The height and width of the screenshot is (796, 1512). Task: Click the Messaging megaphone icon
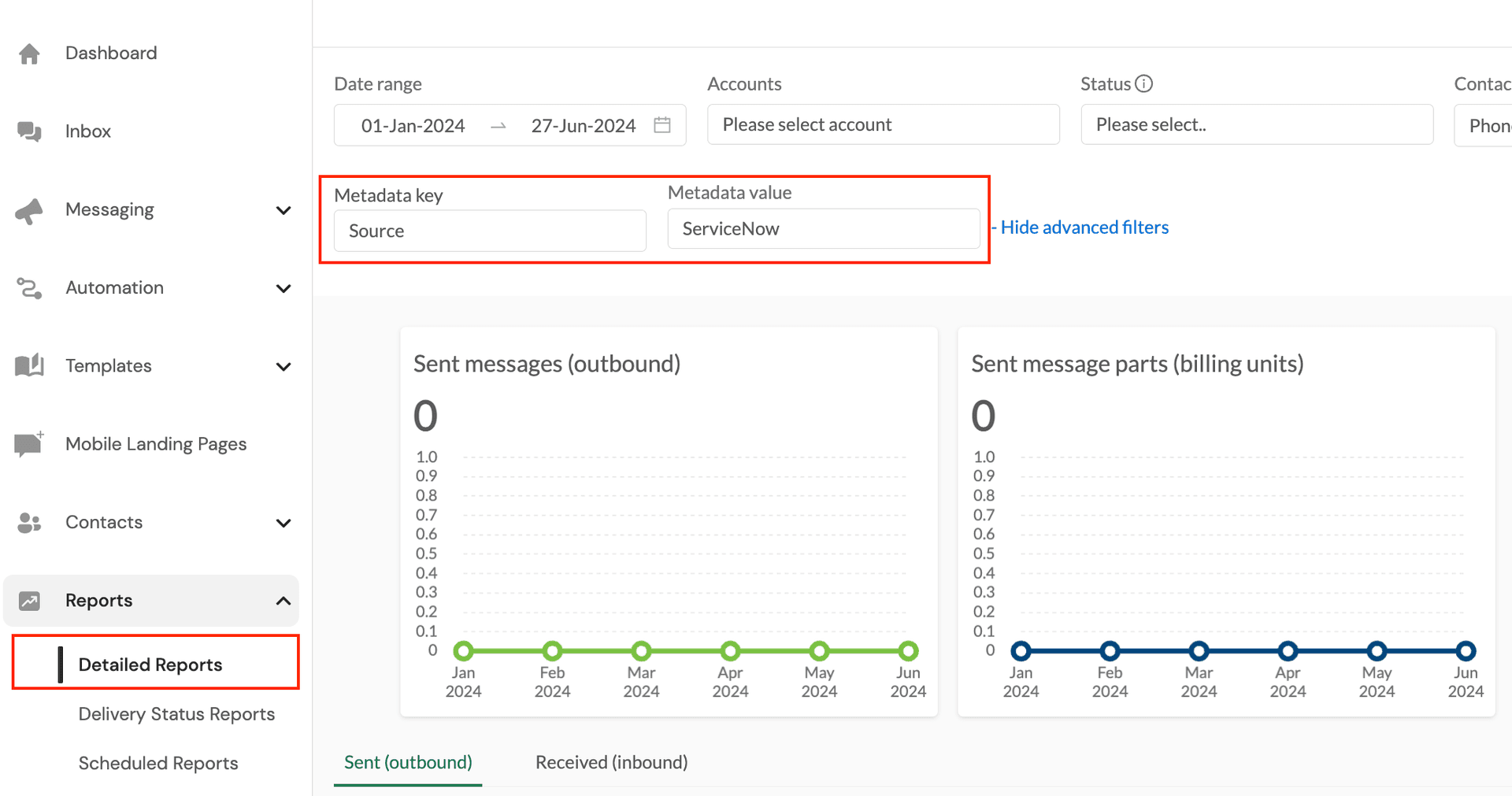pyautogui.click(x=29, y=209)
